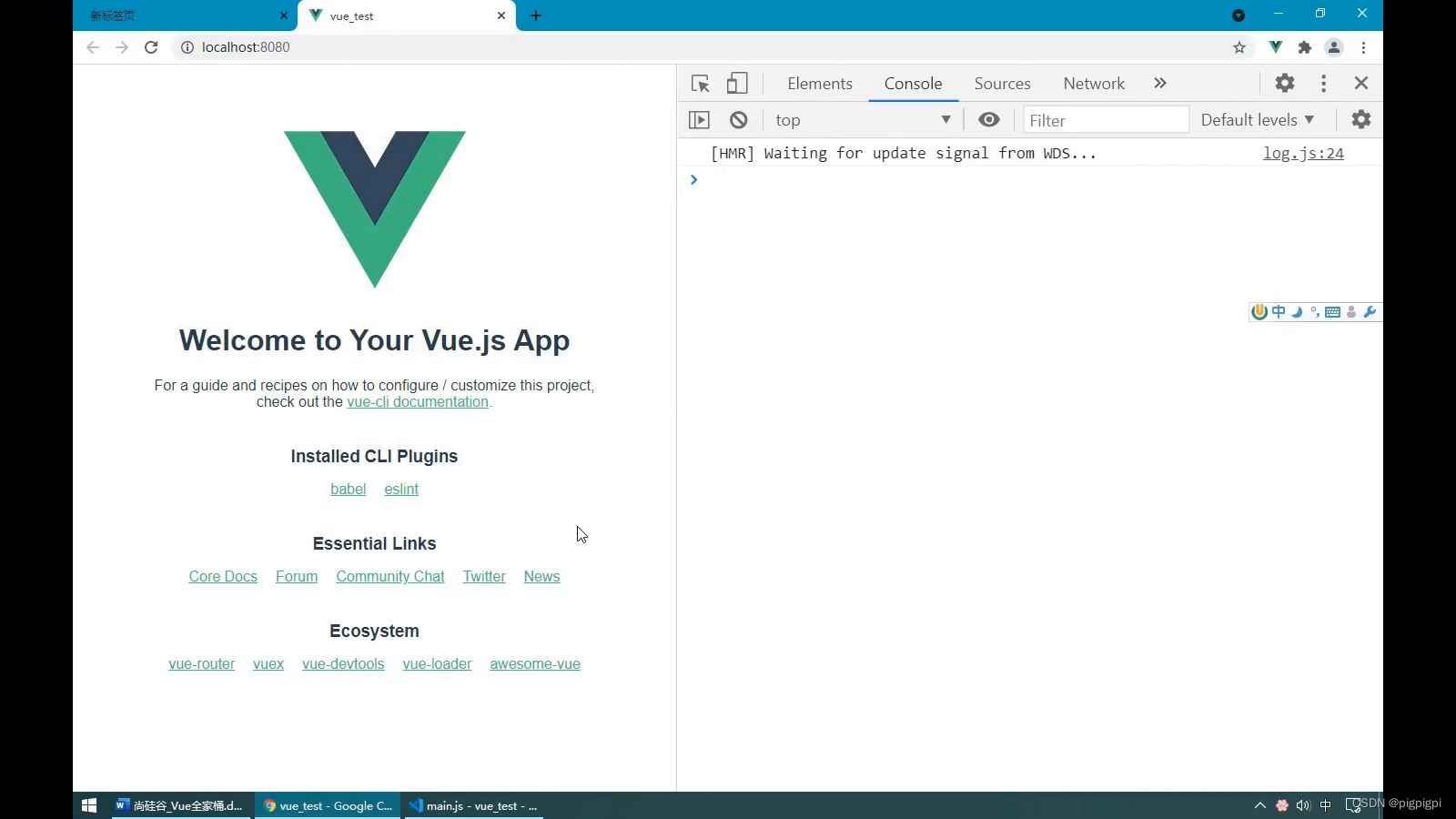Switch to the Word document taskbar item
This screenshot has height=819, width=1456.
click(x=181, y=805)
